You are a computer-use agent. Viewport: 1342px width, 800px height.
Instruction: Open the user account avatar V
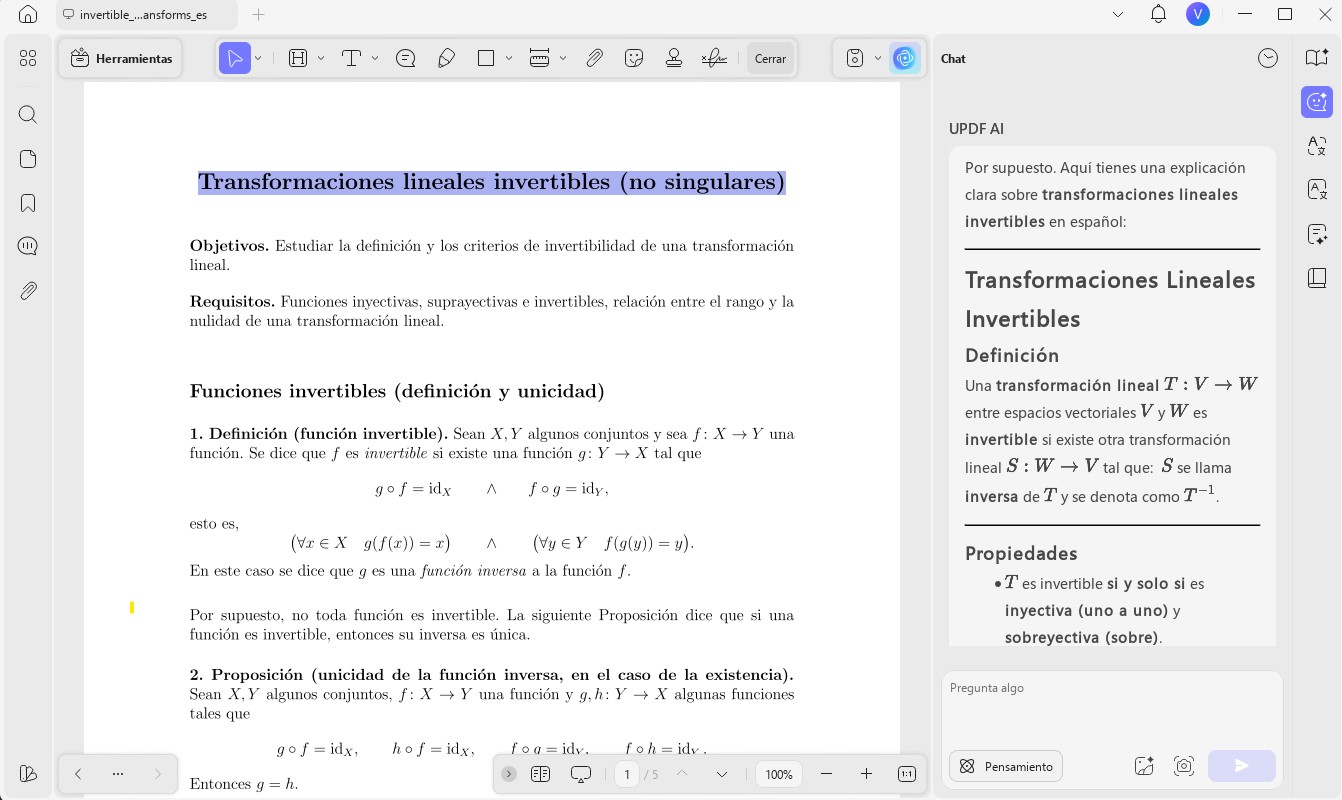1197,14
